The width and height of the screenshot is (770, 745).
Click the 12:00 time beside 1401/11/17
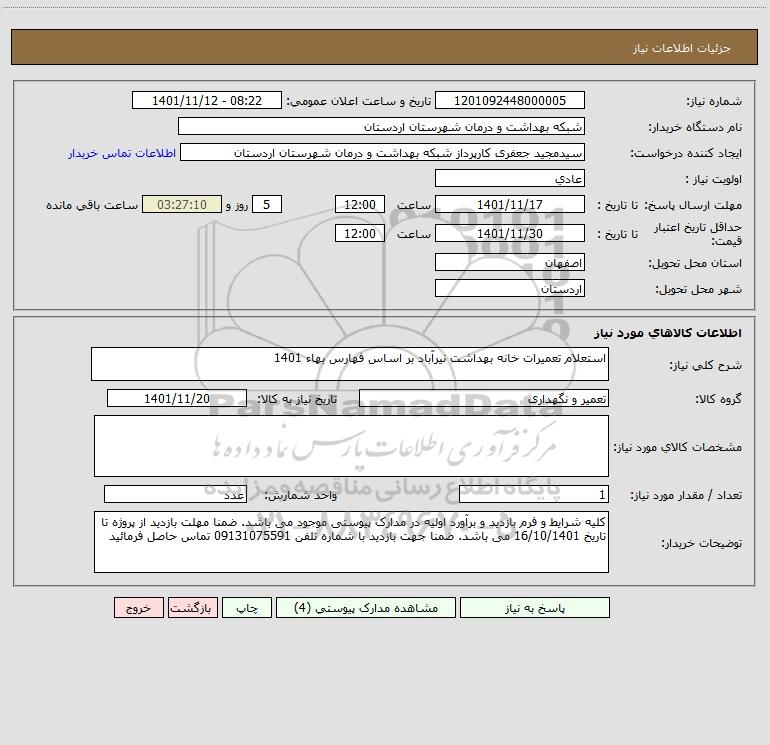(359, 204)
